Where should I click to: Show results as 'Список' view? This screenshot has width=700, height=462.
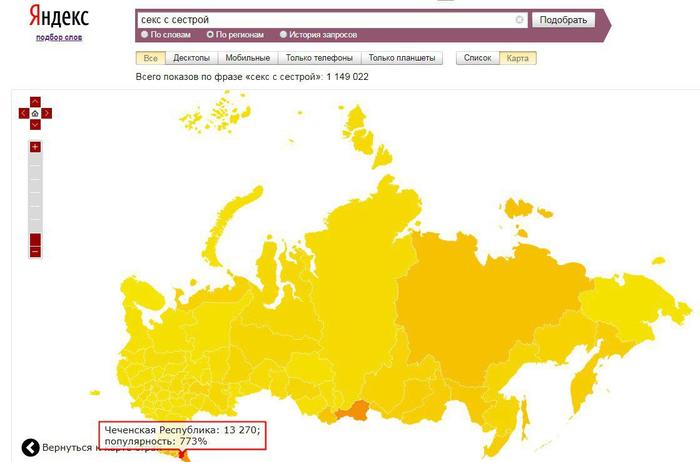479,58
